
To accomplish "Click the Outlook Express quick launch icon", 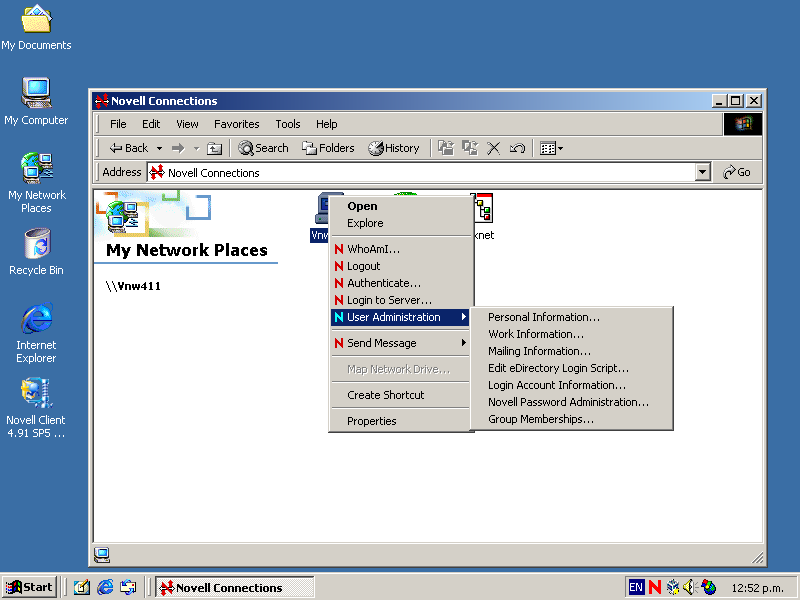I will click(x=128, y=588).
